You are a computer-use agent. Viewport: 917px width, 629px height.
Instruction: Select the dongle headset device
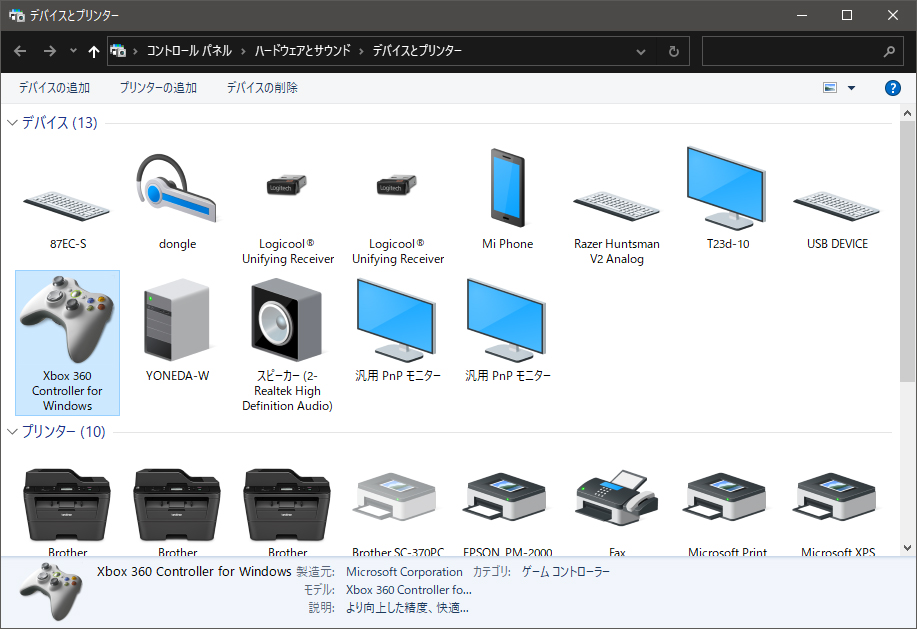(177, 202)
